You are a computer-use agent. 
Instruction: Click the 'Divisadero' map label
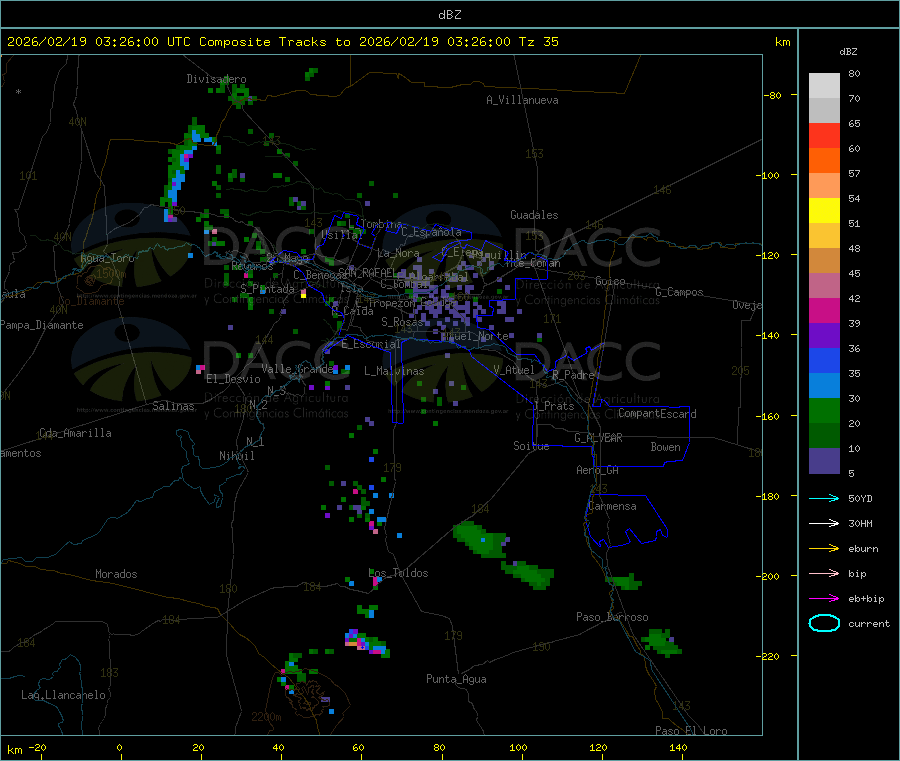pos(216,79)
